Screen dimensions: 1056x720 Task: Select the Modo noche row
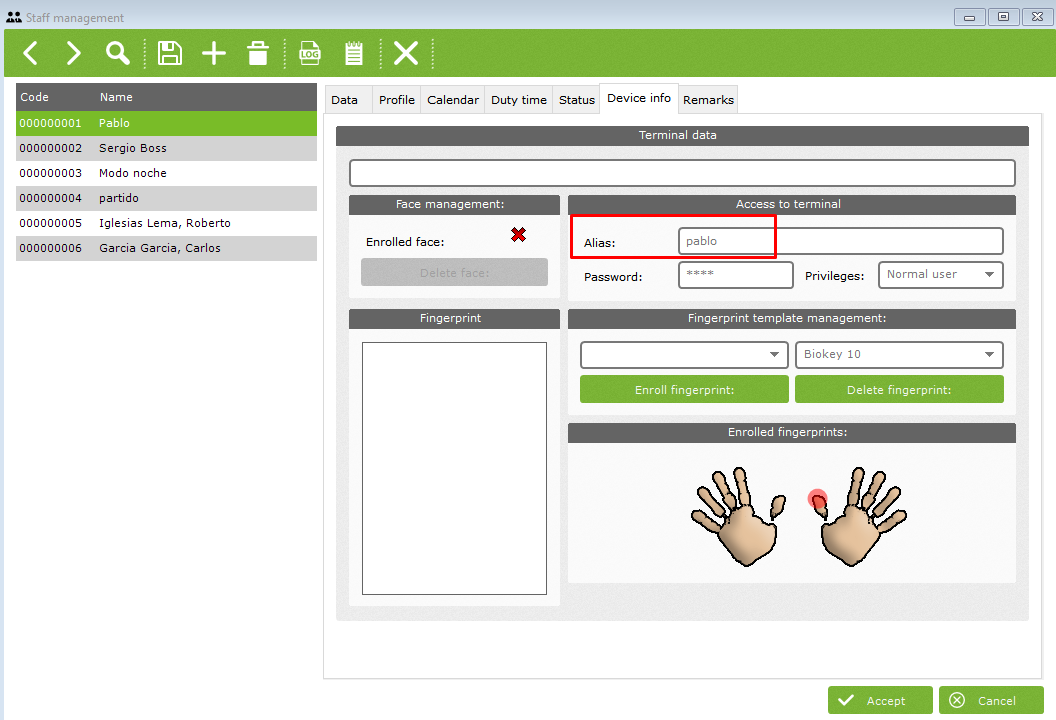[x=166, y=173]
